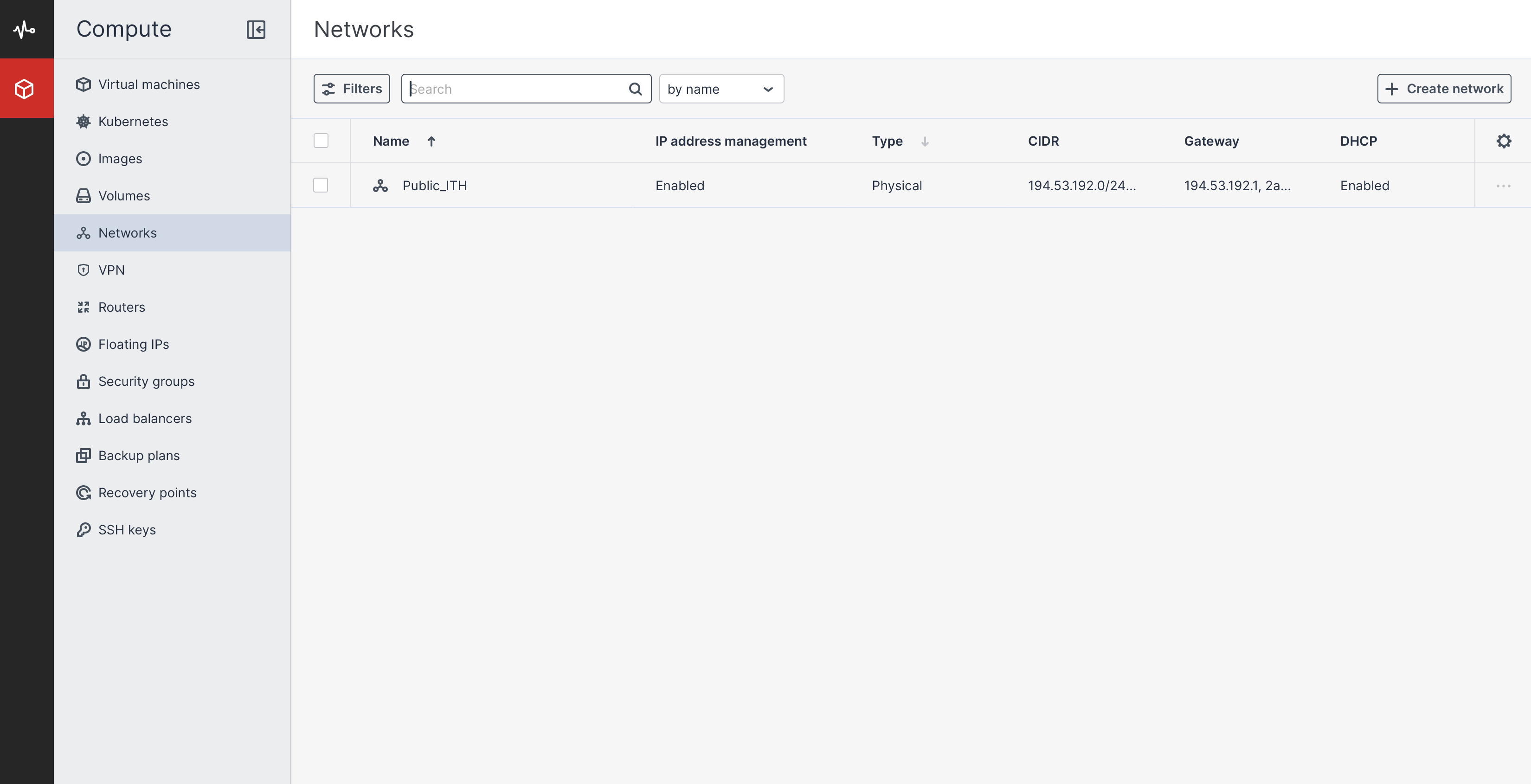1531x784 pixels.
Task: Toggle the select-all networks checkbox
Action: point(321,141)
